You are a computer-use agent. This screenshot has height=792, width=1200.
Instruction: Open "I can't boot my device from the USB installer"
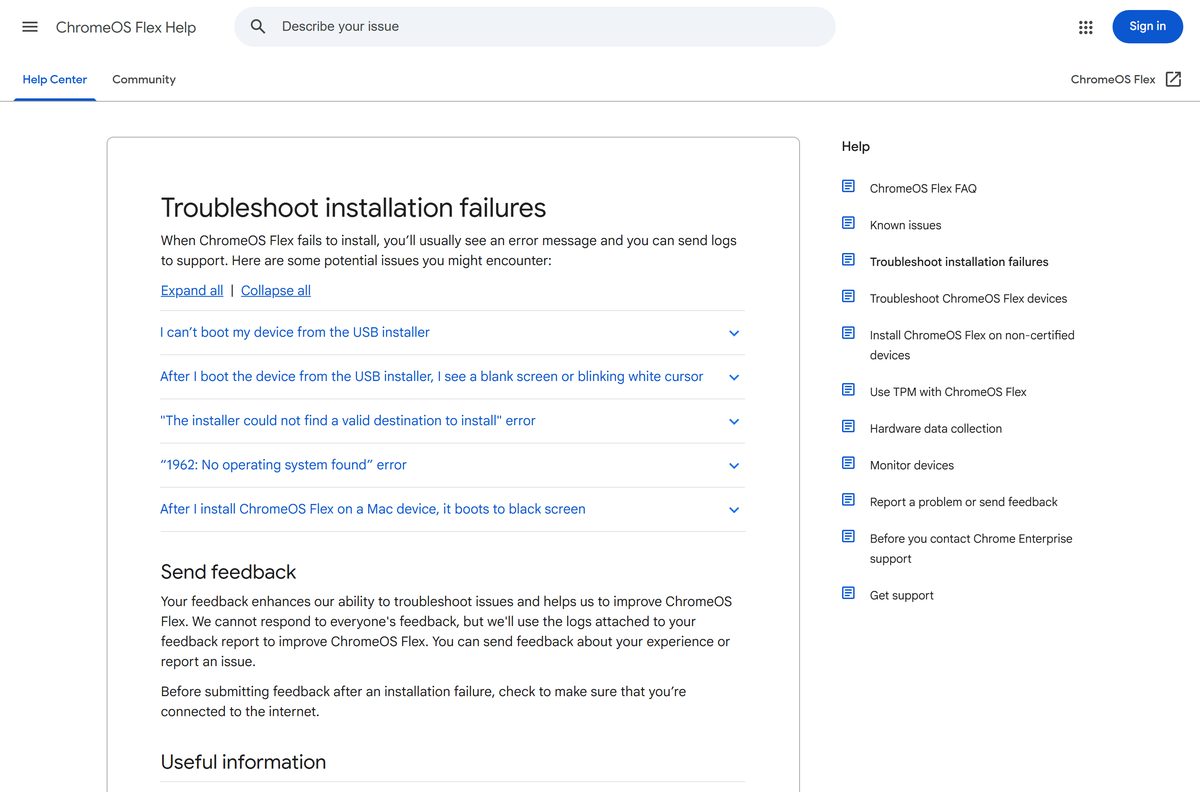click(295, 332)
